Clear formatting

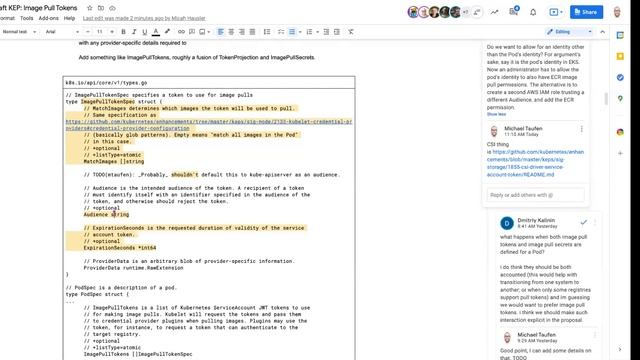pyautogui.click(x=351, y=32)
